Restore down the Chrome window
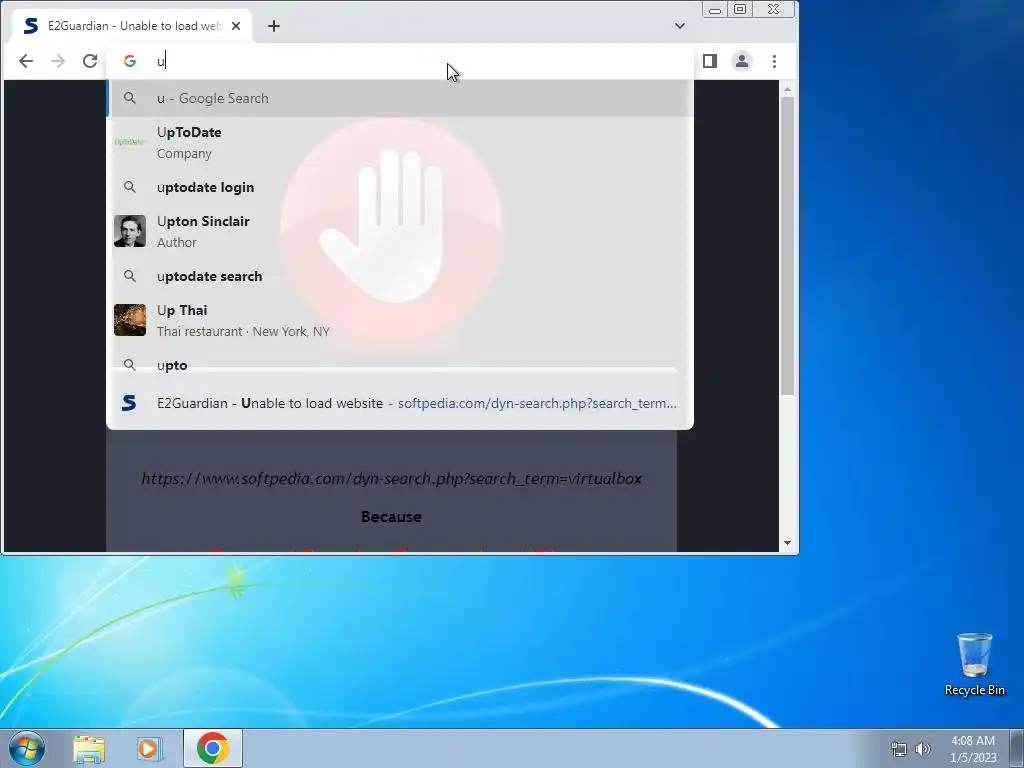The width and height of the screenshot is (1024, 768). point(740,9)
